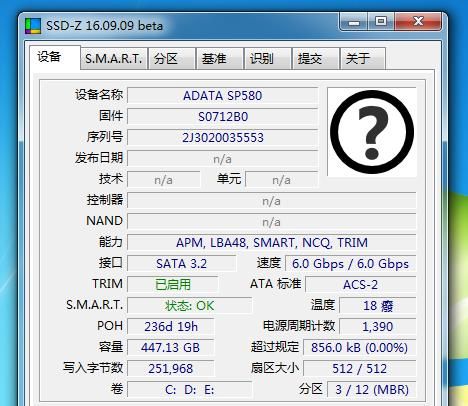Click the 超过规定 label
The height and width of the screenshot is (406, 468).
coord(275,347)
